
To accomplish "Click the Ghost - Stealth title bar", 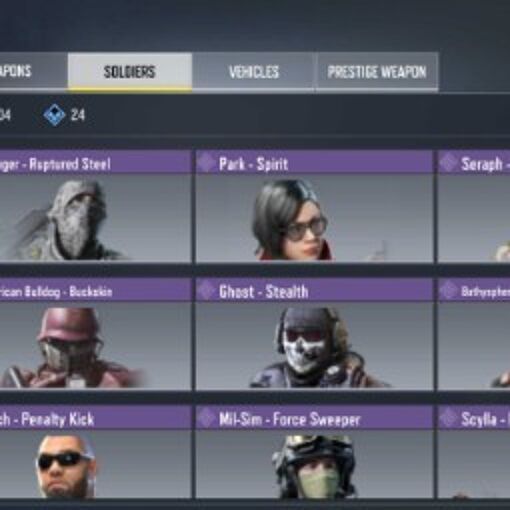I will (314, 290).
